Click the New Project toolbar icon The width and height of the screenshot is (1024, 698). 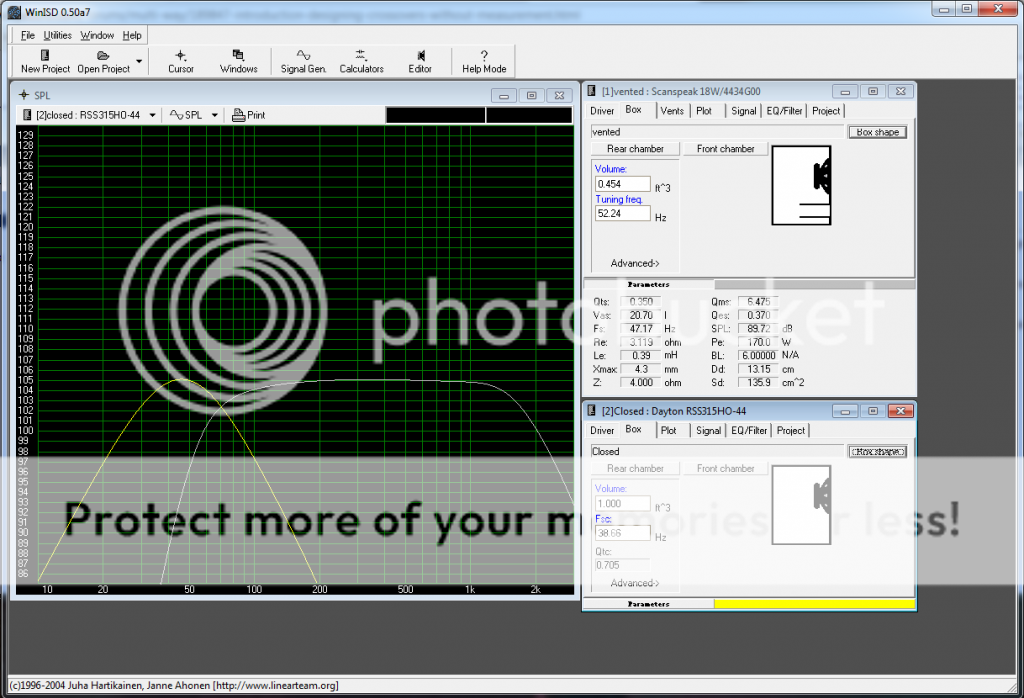[45, 56]
